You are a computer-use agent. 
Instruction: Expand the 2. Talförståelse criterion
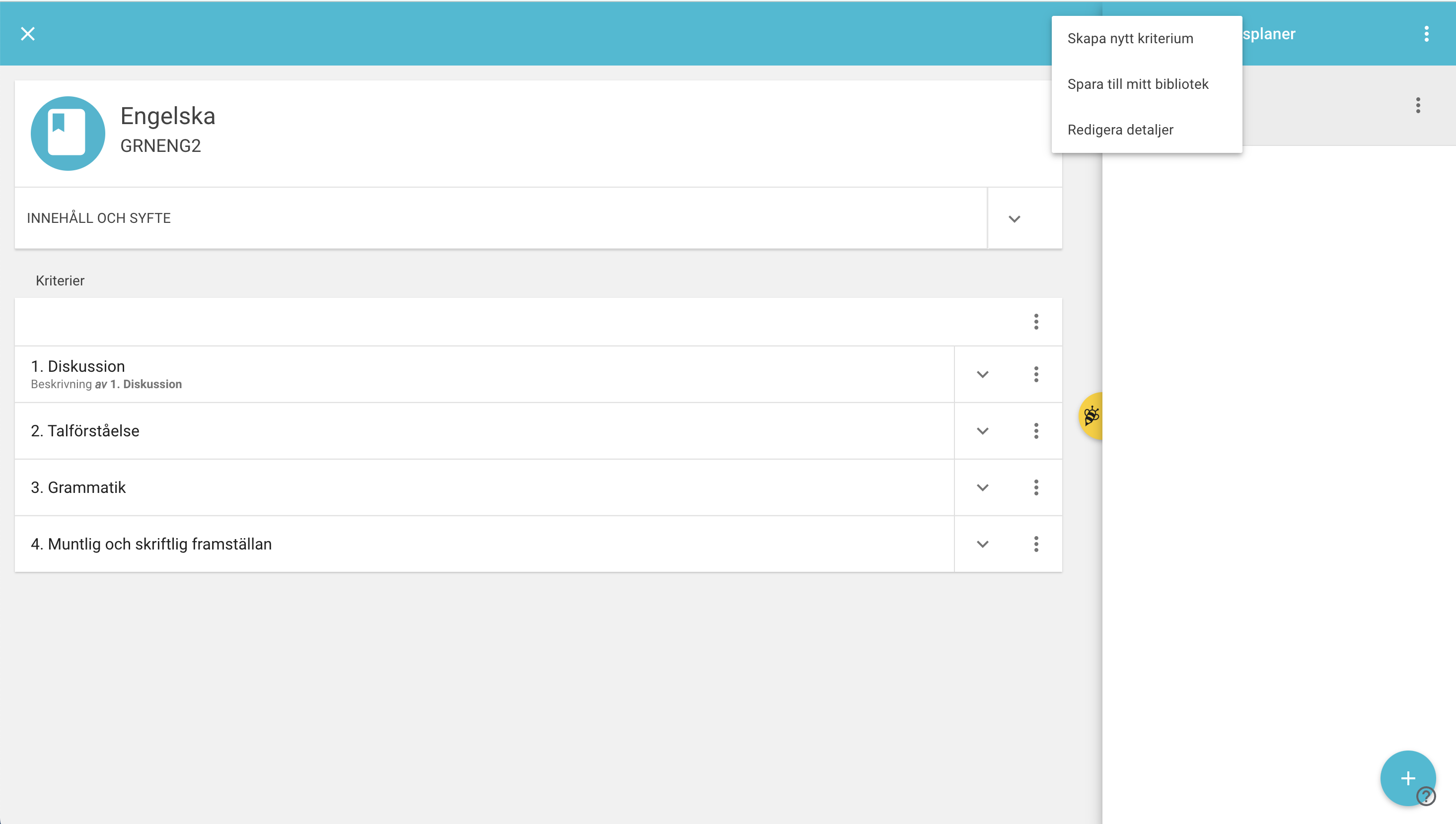tap(982, 431)
